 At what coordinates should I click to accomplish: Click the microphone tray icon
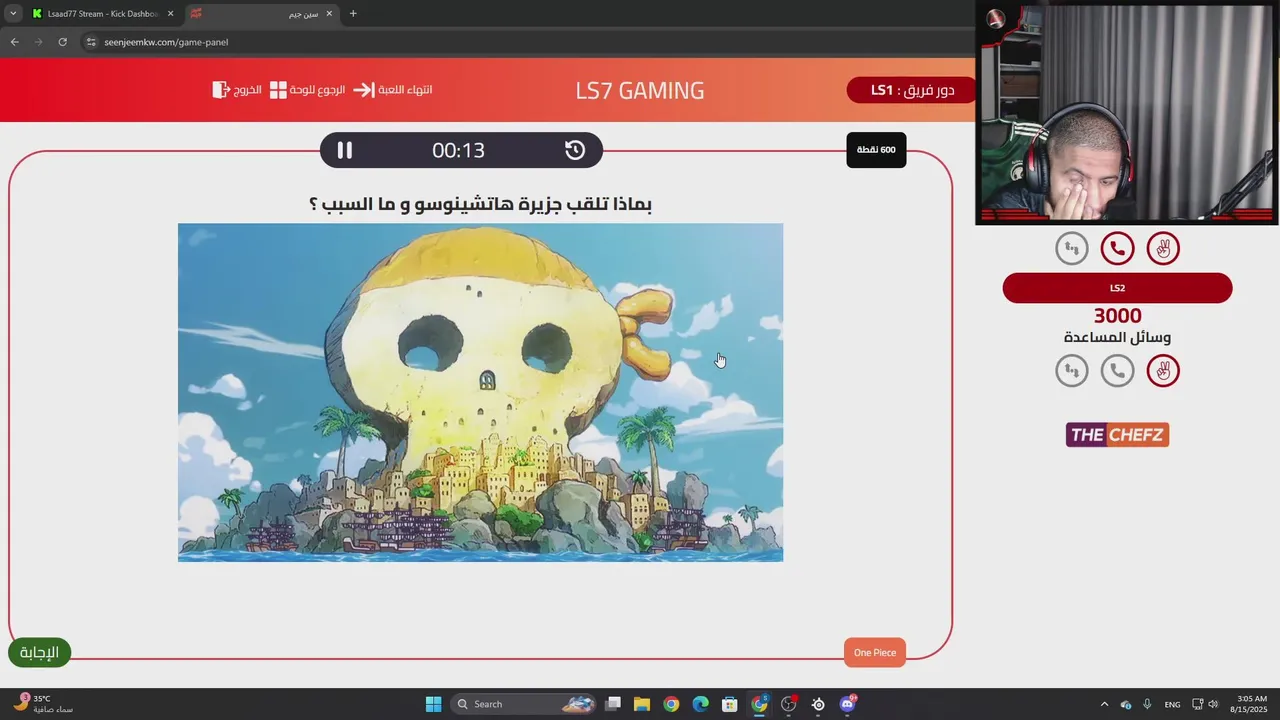pyautogui.click(x=1147, y=704)
